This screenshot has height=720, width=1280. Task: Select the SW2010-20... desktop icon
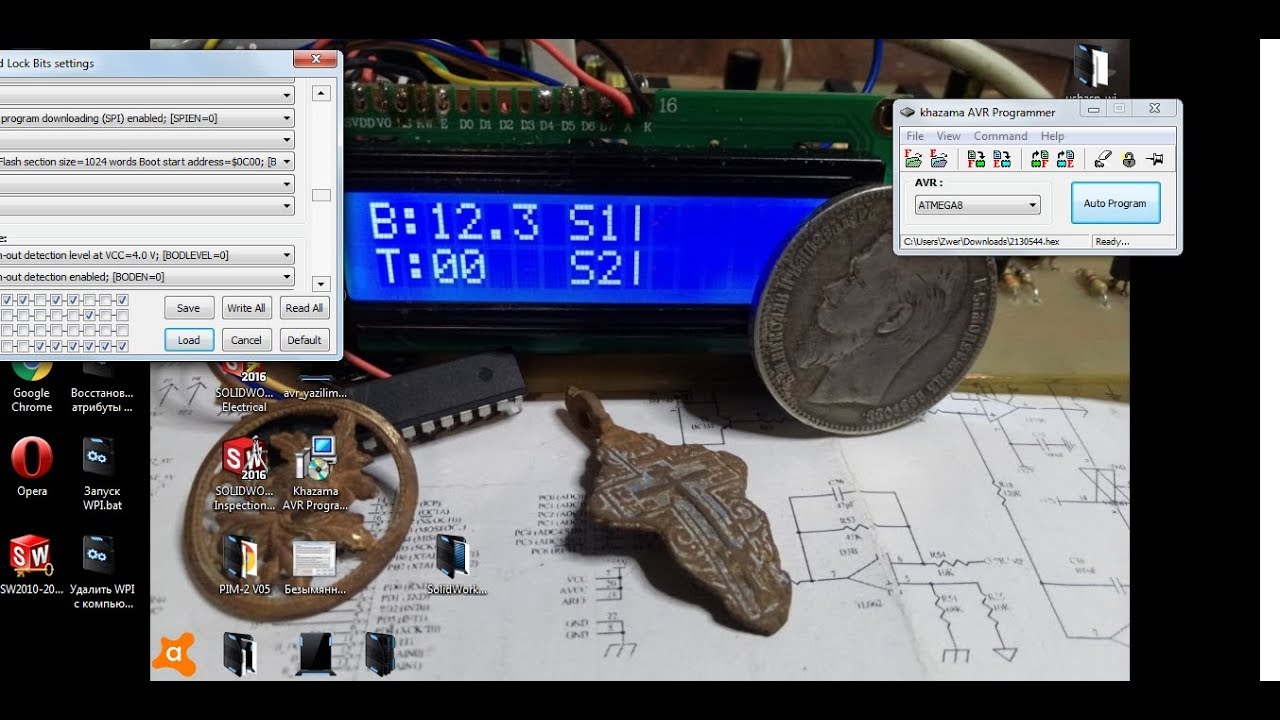pyautogui.click(x=32, y=565)
